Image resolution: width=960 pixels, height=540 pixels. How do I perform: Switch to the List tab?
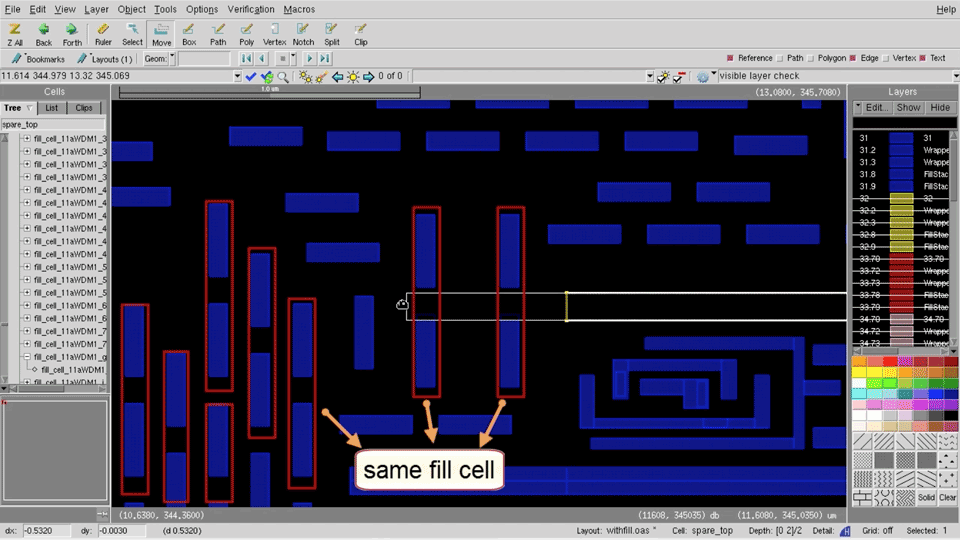[51, 108]
